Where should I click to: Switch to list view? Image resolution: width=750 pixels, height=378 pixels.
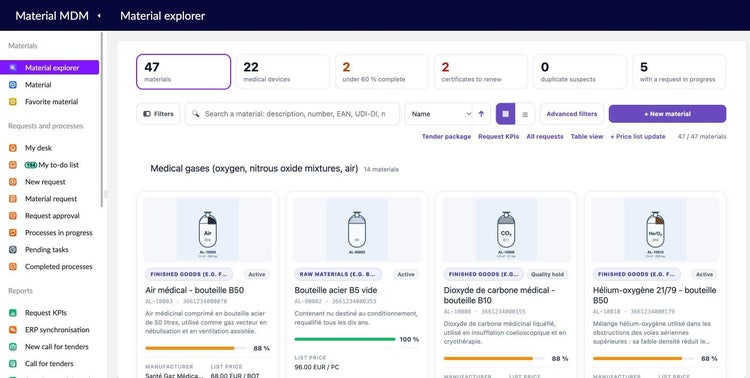click(x=525, y=114)
